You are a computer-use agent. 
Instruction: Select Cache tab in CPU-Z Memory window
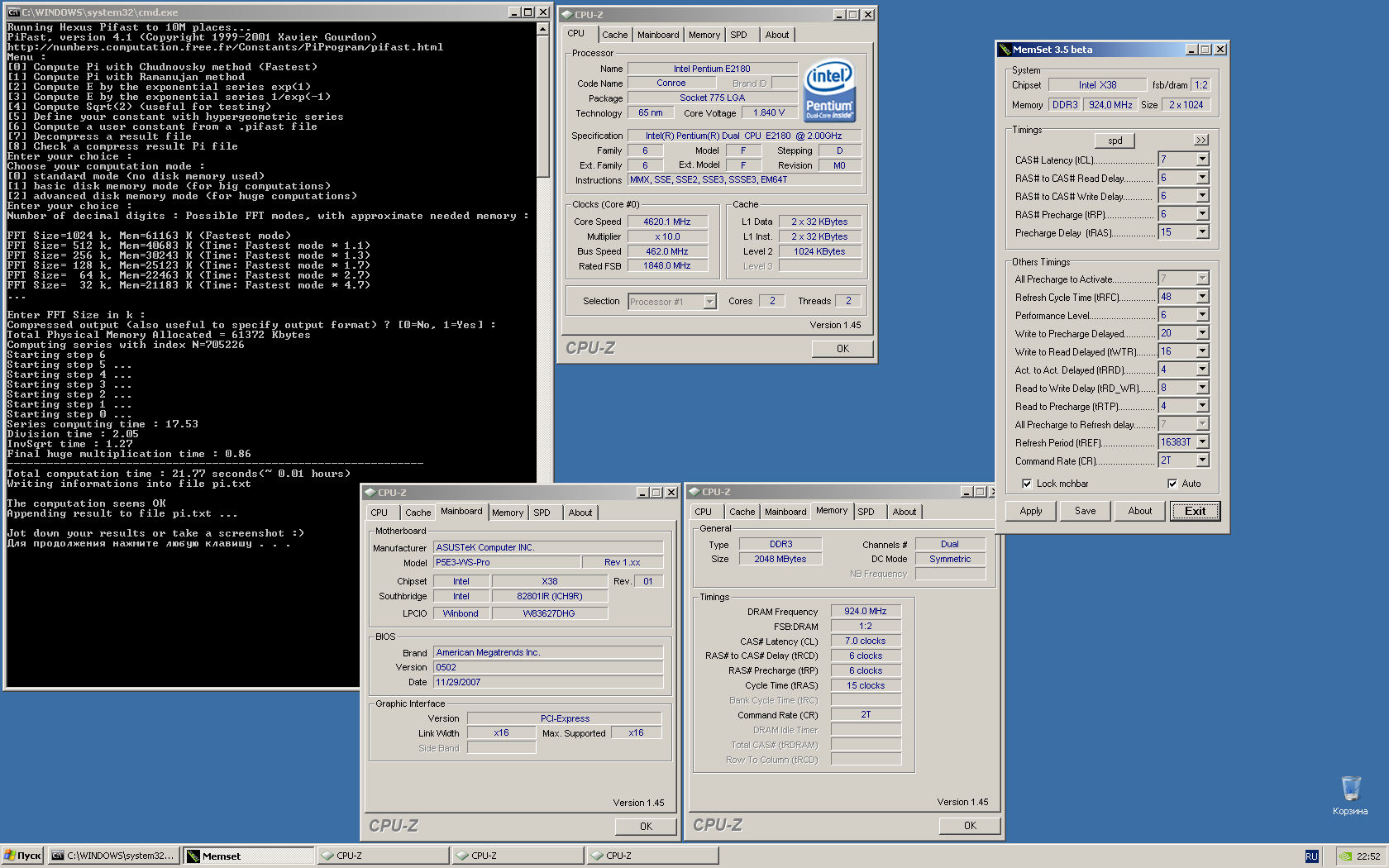742,512
